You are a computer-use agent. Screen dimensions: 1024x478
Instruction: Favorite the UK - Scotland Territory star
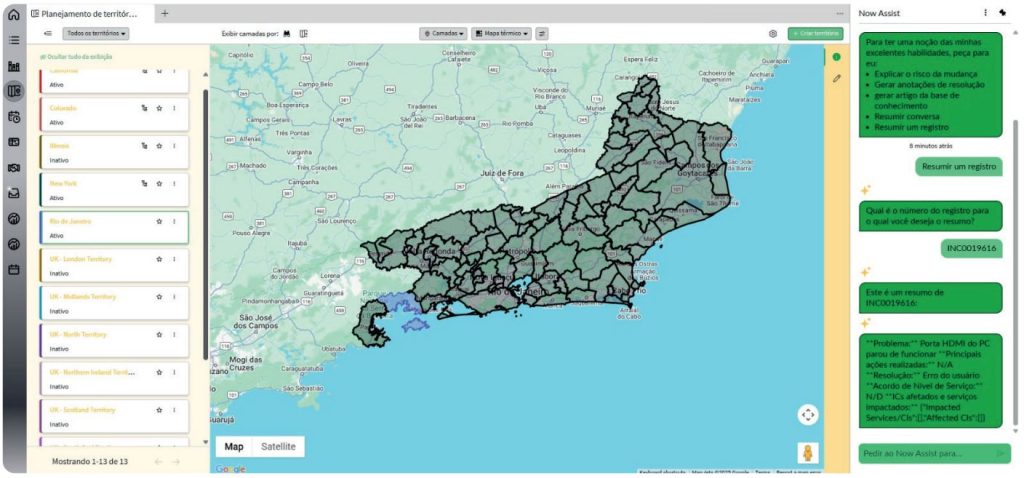click(x=159, y=410)
